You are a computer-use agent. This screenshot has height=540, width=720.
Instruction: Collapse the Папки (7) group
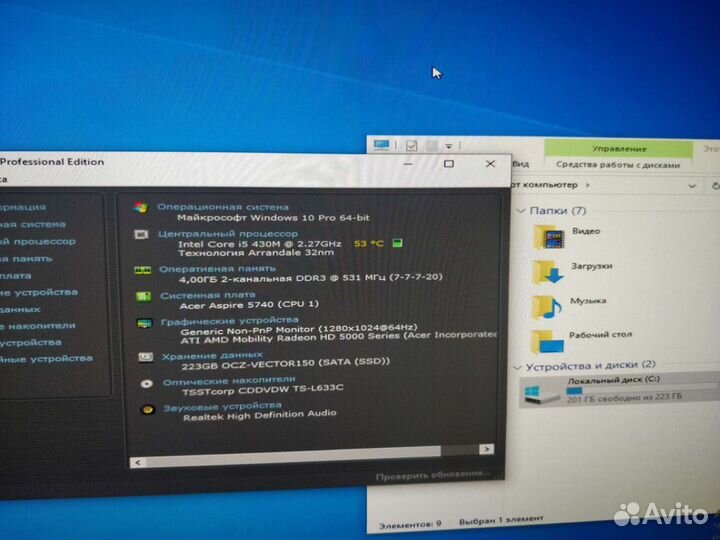[x=521, y=211]
